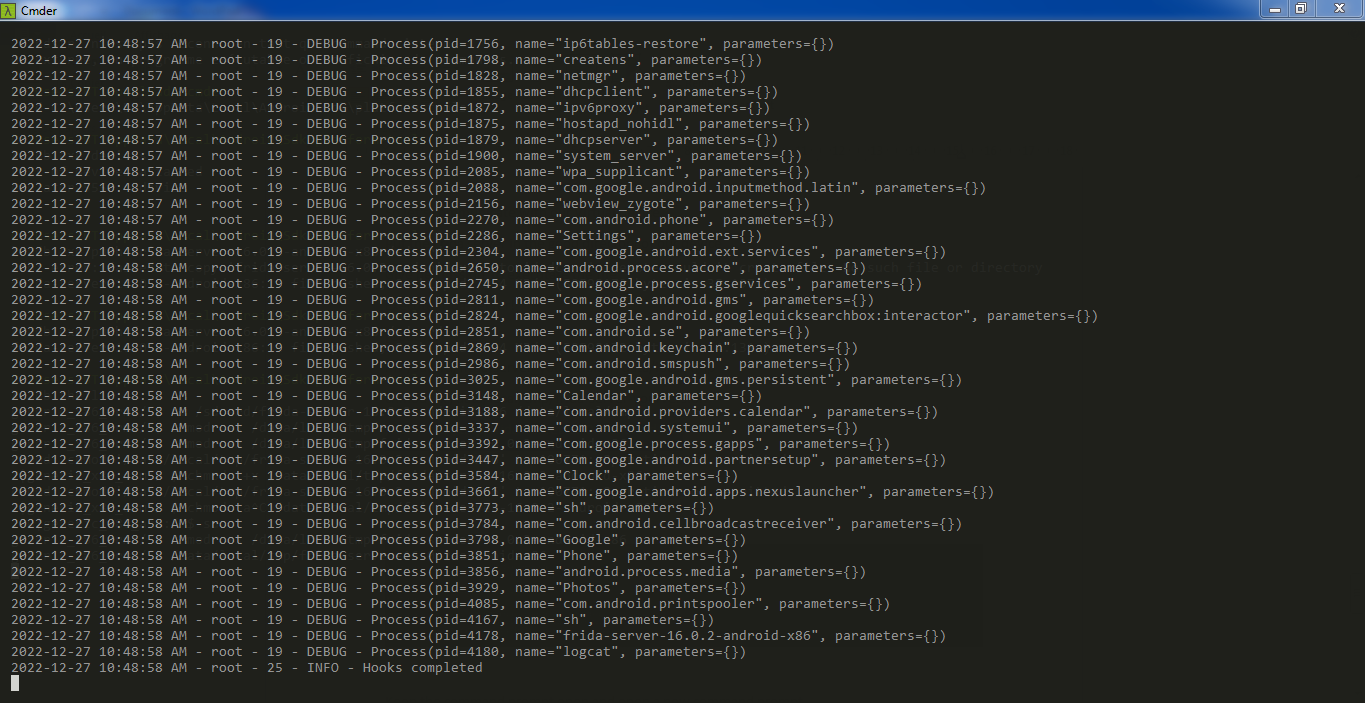This screenshot has width=1365, height=703.
Task: Click the "logcat" process name
Action: pyautogui.click(x=587, y=652)
